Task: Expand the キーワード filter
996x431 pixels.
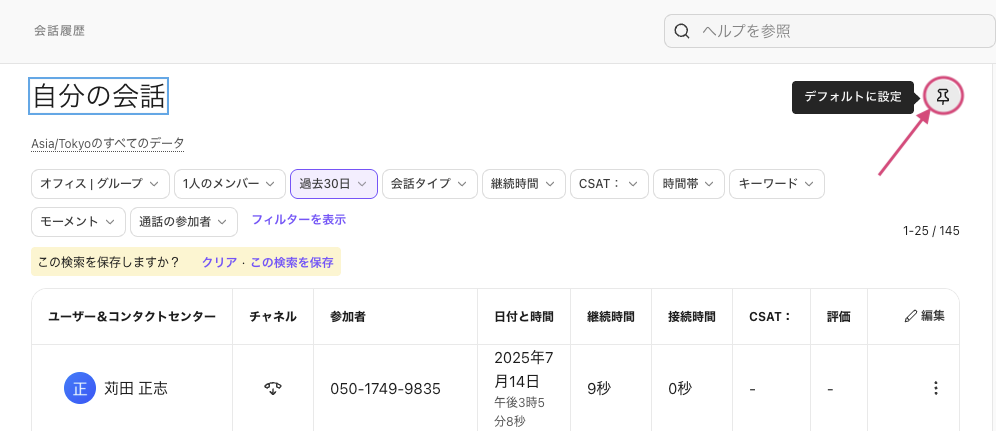Action: pyautogui.click(x=777, y=184)
